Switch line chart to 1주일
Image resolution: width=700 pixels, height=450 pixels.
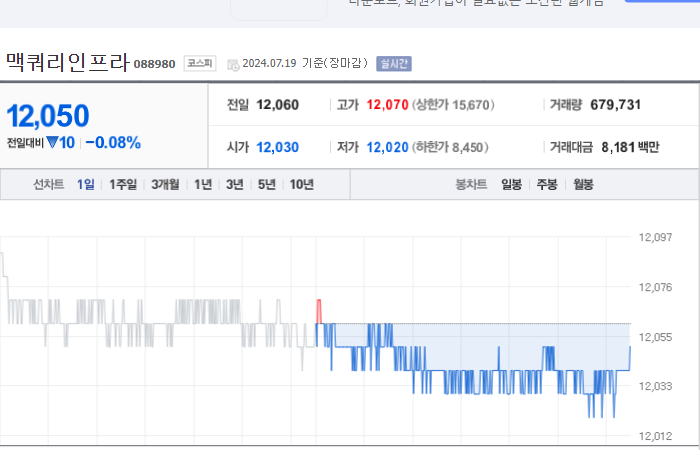tap(123, 184)
